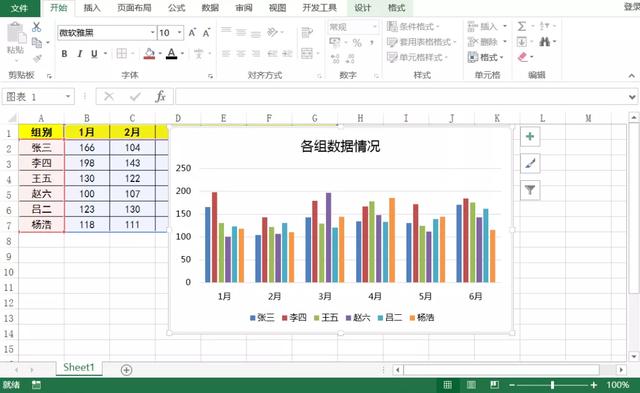Open Conditional Formatting menu
This screenshot has width=640, height=393.
click(x=413, y=27)
